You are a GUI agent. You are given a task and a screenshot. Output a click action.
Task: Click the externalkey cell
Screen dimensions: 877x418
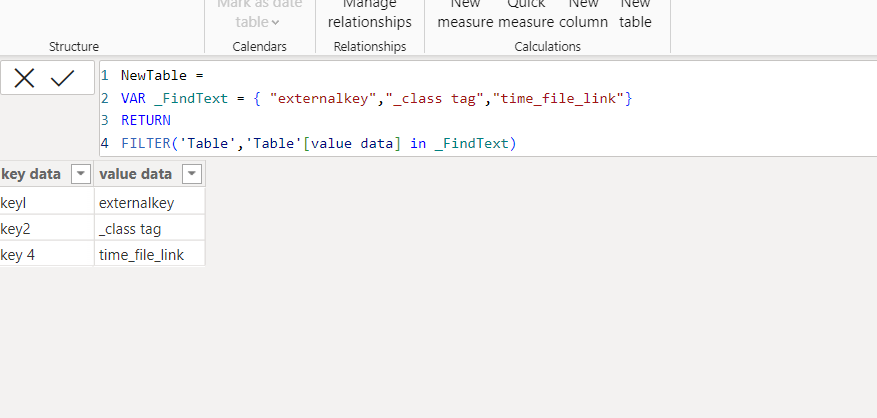coord(149,203)
